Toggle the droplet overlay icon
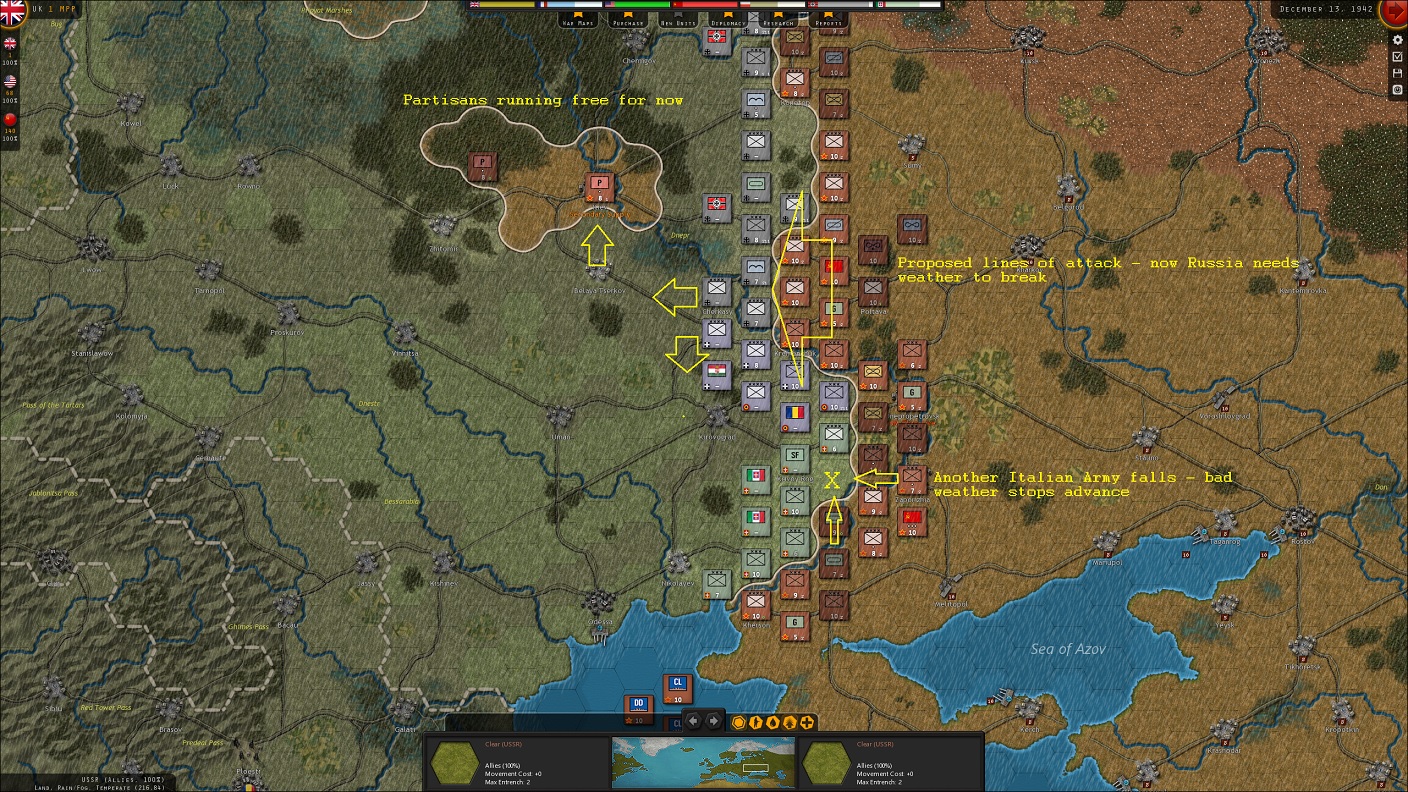 coord(774,722)
